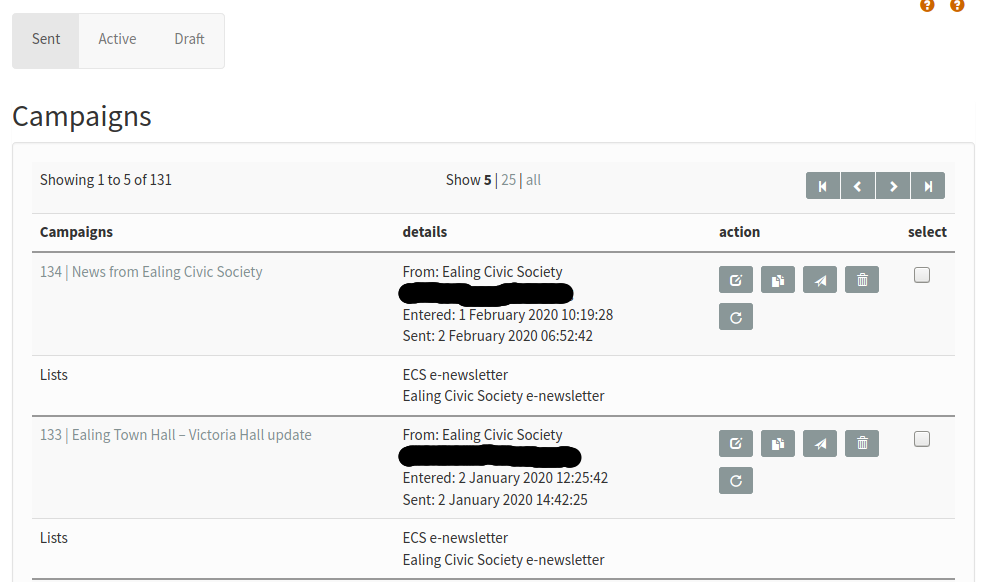Click the send icon for campaign 133
986x582 pixels.
820,443
